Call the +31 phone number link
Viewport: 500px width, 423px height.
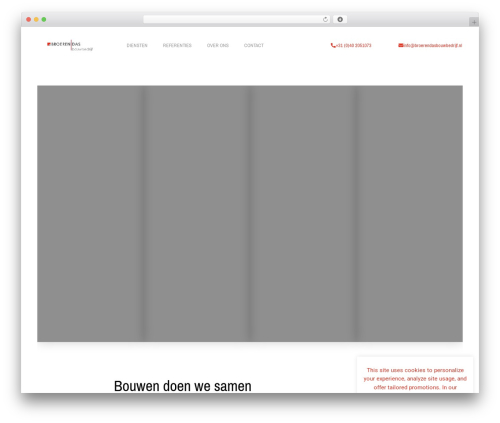click(x=354, y=45)
